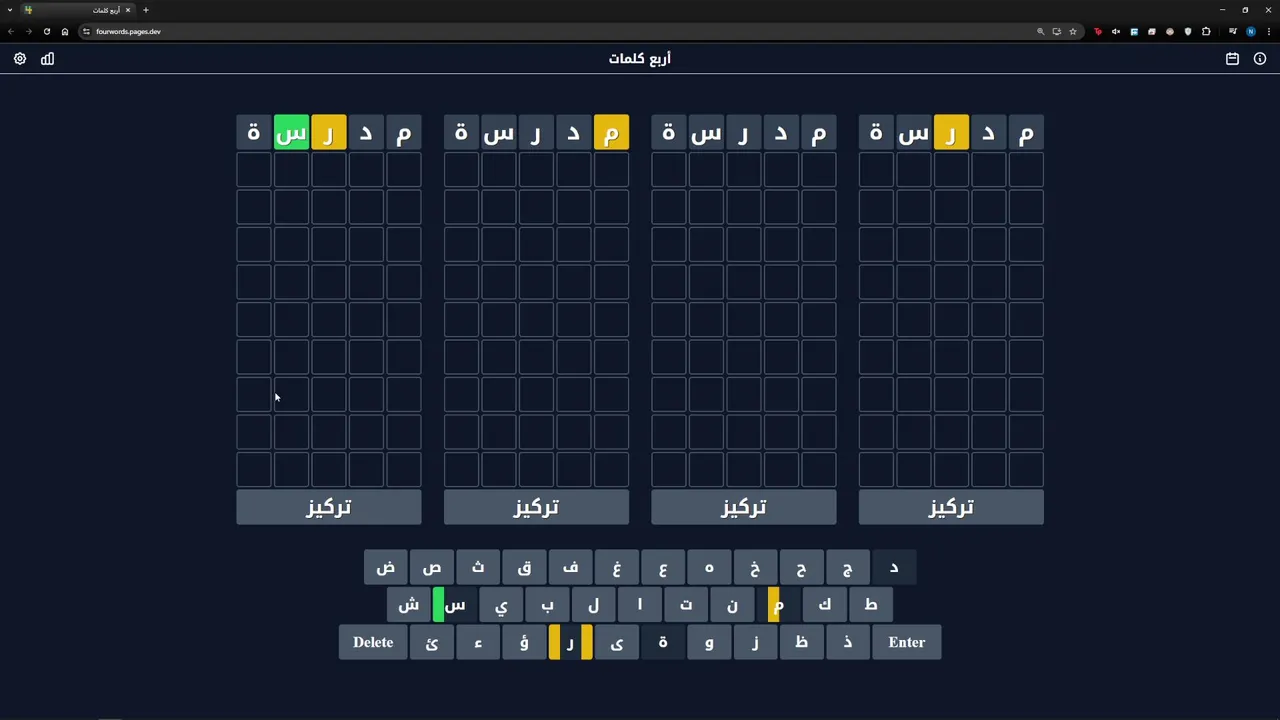Open a new browser tab
Screen dimensions: 1280x720
click(145, 10)
